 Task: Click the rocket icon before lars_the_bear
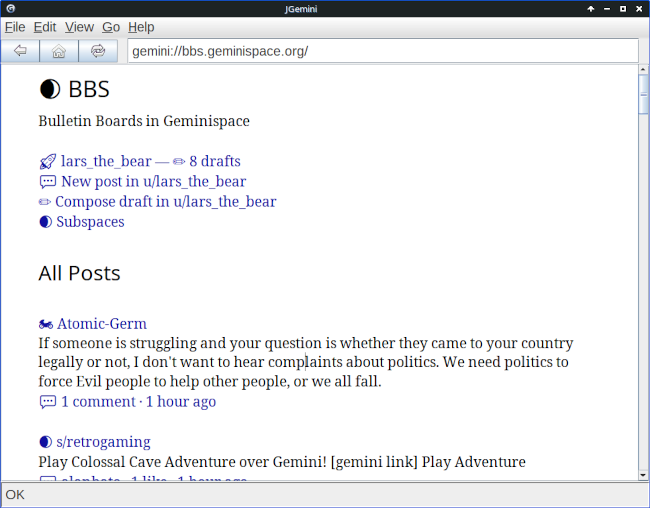tap(47, 161)
